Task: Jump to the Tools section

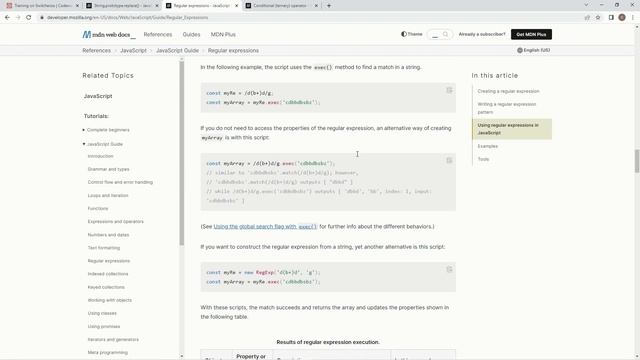Action: pyautogui.click(x=483, y=159)
